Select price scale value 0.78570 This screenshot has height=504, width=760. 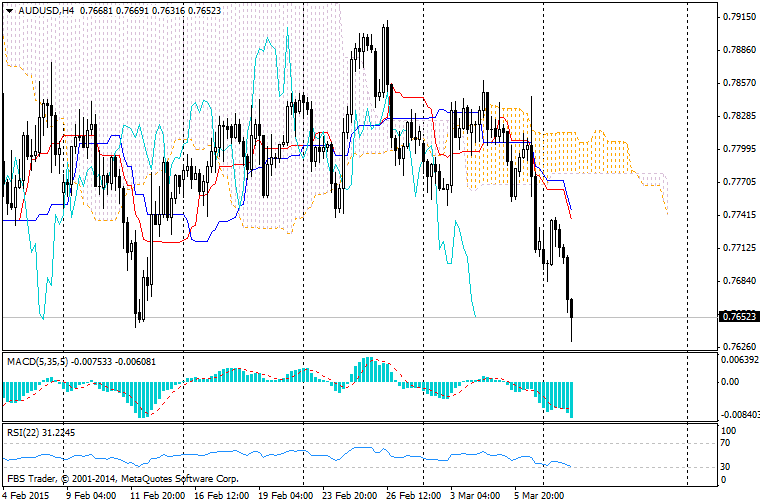click(739, 82)
